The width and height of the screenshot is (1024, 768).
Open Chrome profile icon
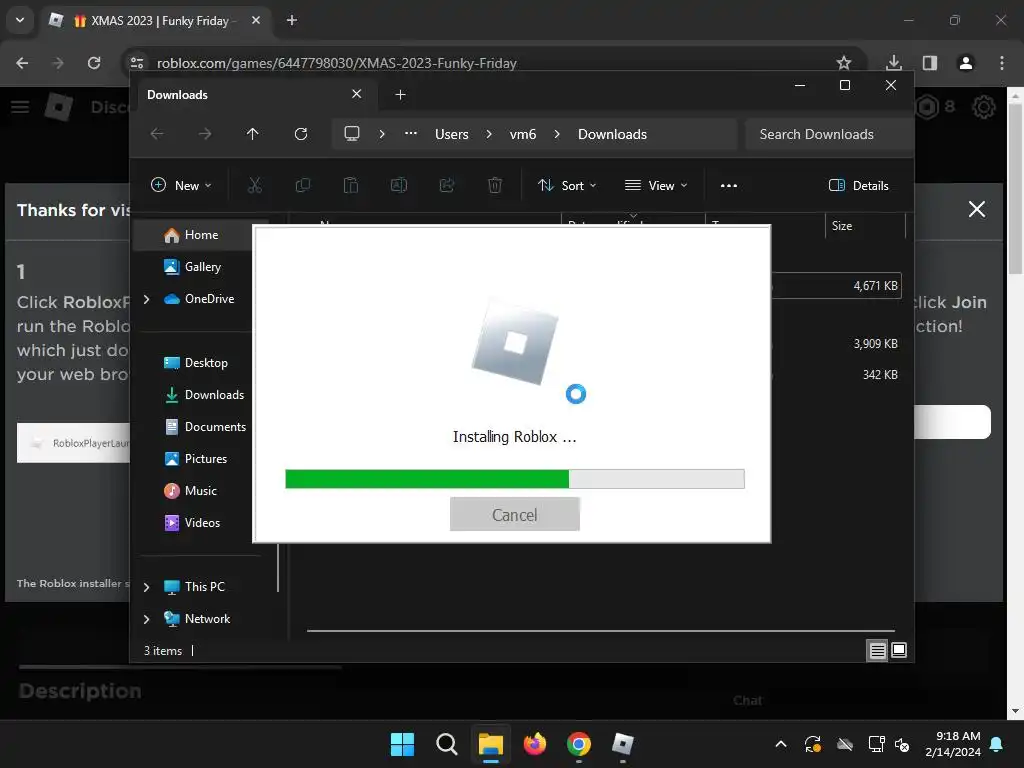[966, 63]
